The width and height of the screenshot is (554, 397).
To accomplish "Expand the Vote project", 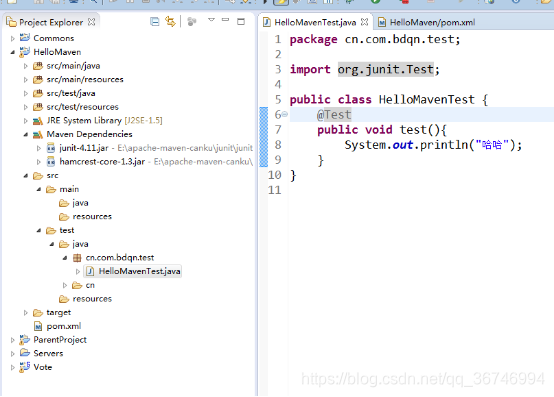I will 13,367.
